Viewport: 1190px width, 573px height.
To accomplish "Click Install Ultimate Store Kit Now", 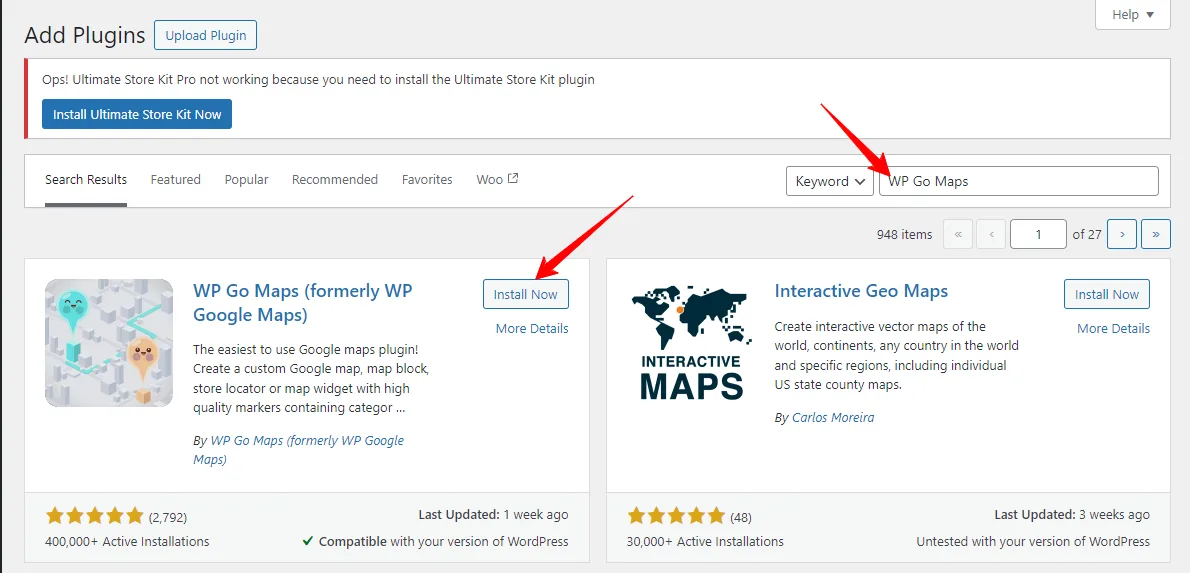I will coord(137,114).
